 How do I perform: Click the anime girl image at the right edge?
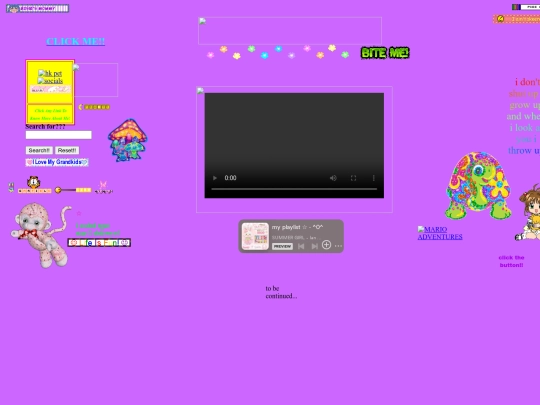click(x=529, y=212)
